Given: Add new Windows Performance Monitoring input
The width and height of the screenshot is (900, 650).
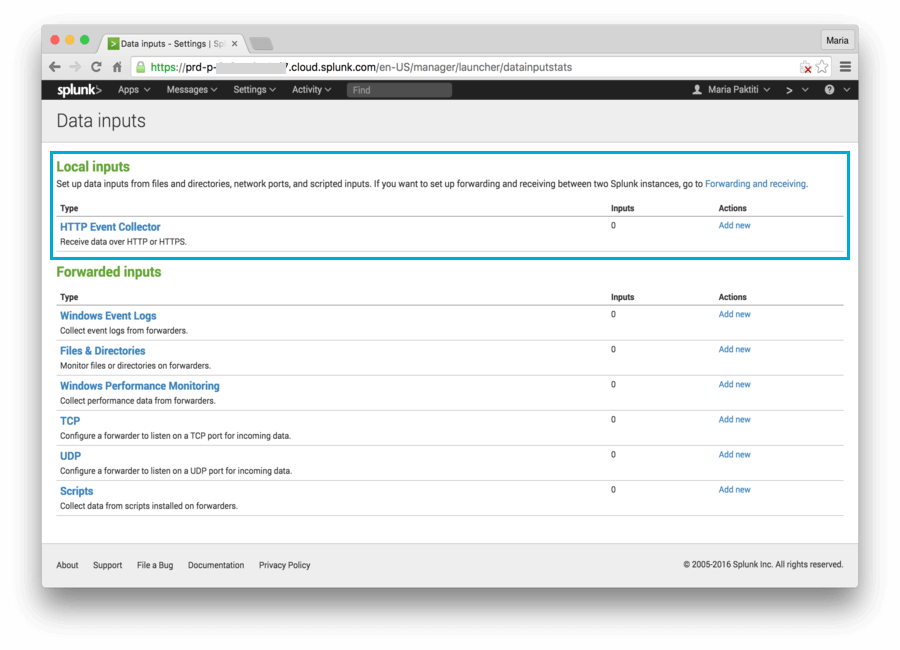Looking at the screenshot, I should click(x=734, y=385).
